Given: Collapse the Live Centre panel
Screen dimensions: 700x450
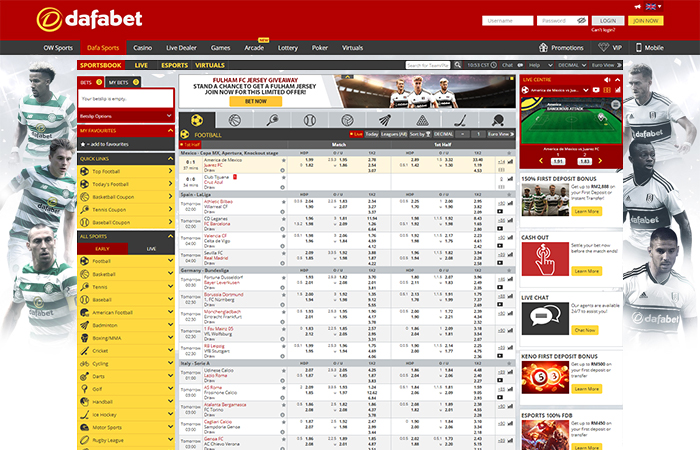Looking at the screenshot, I should tap(617, 79).
